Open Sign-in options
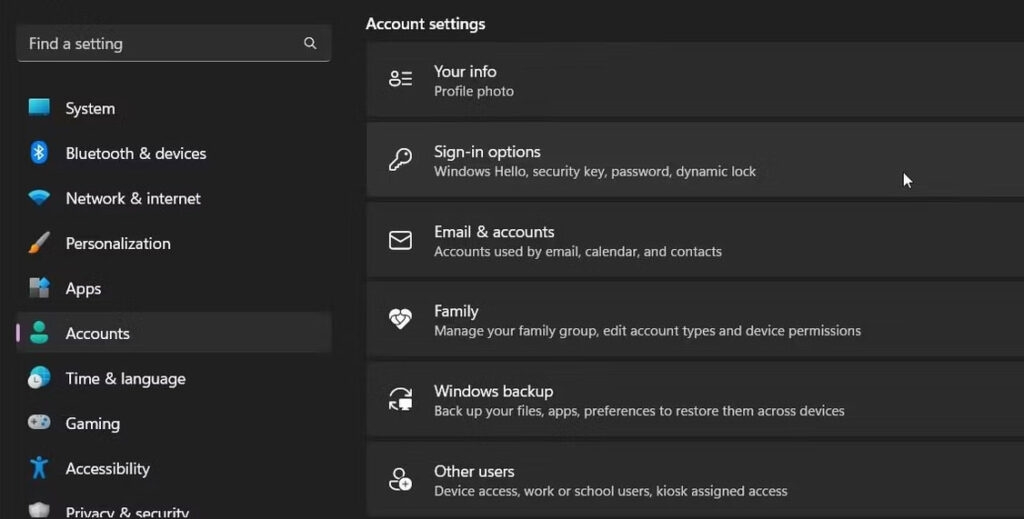 pyautogui.click(x=695, y=160)
